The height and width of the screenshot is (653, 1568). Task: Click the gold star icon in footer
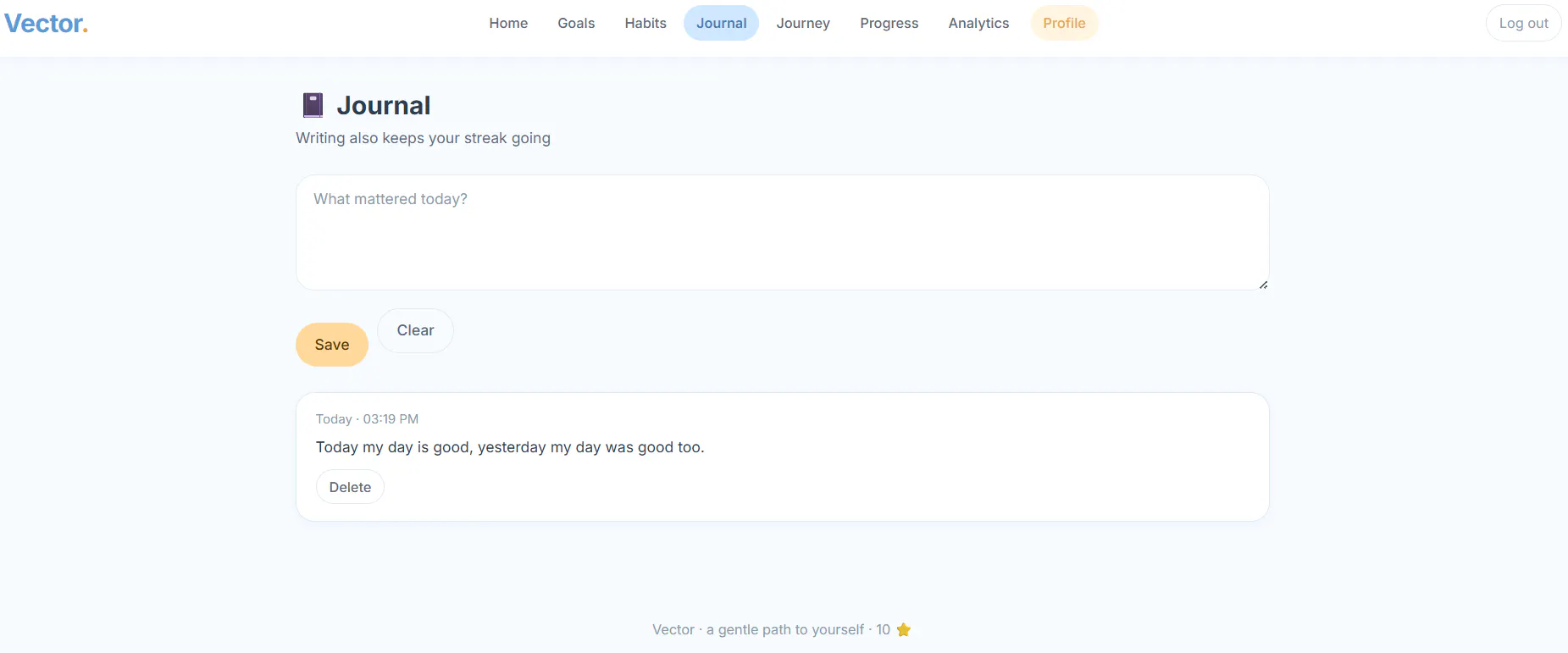coord(904,629)
